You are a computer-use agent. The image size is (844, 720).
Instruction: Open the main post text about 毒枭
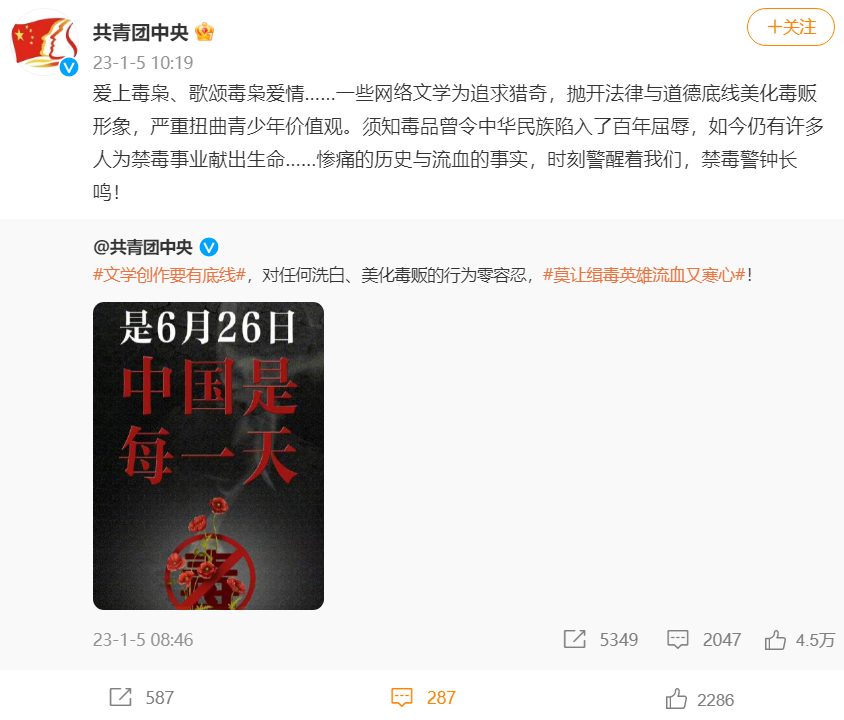pos(458,143)
